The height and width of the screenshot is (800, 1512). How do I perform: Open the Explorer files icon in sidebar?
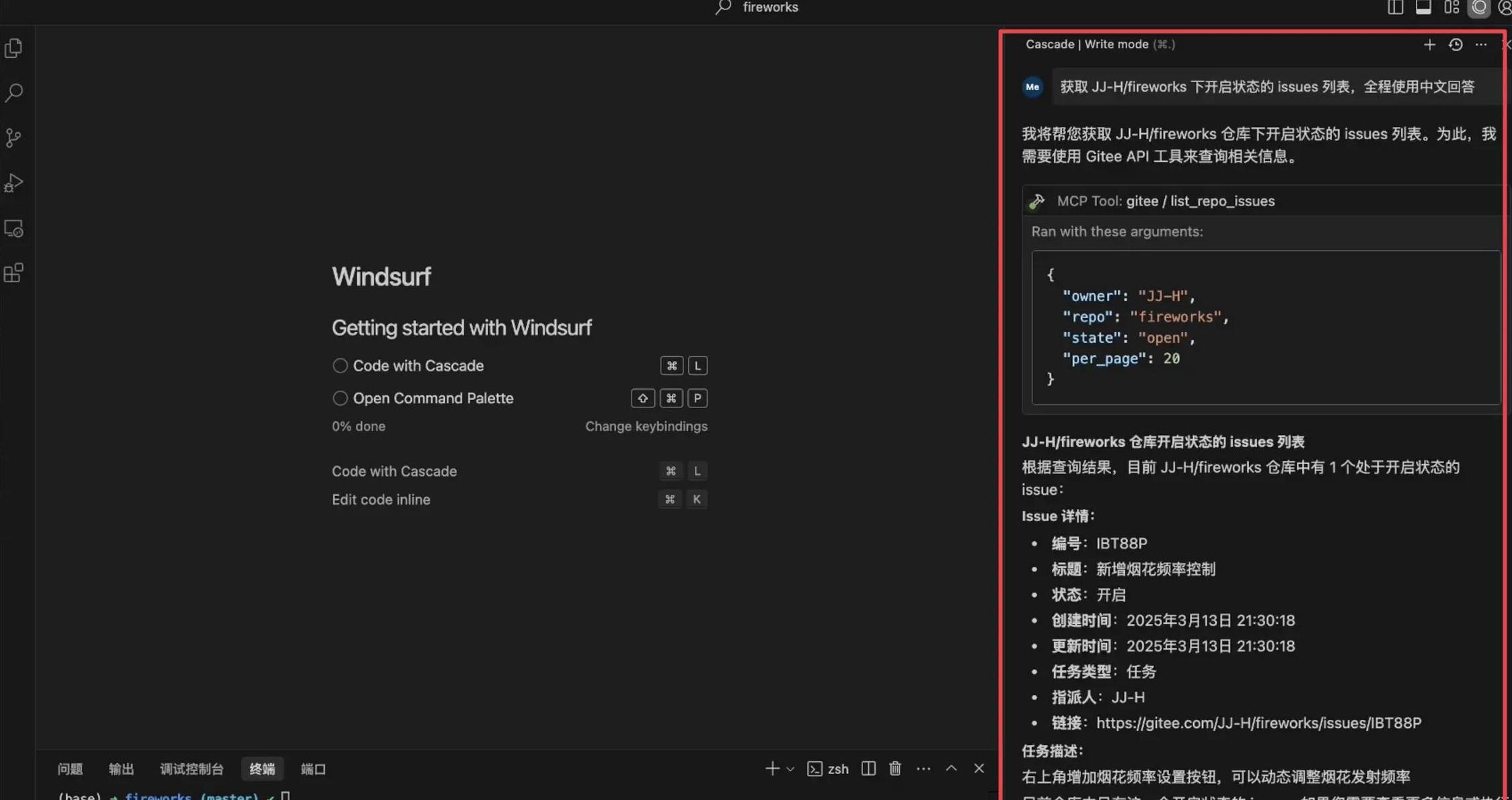click(13, 48)
